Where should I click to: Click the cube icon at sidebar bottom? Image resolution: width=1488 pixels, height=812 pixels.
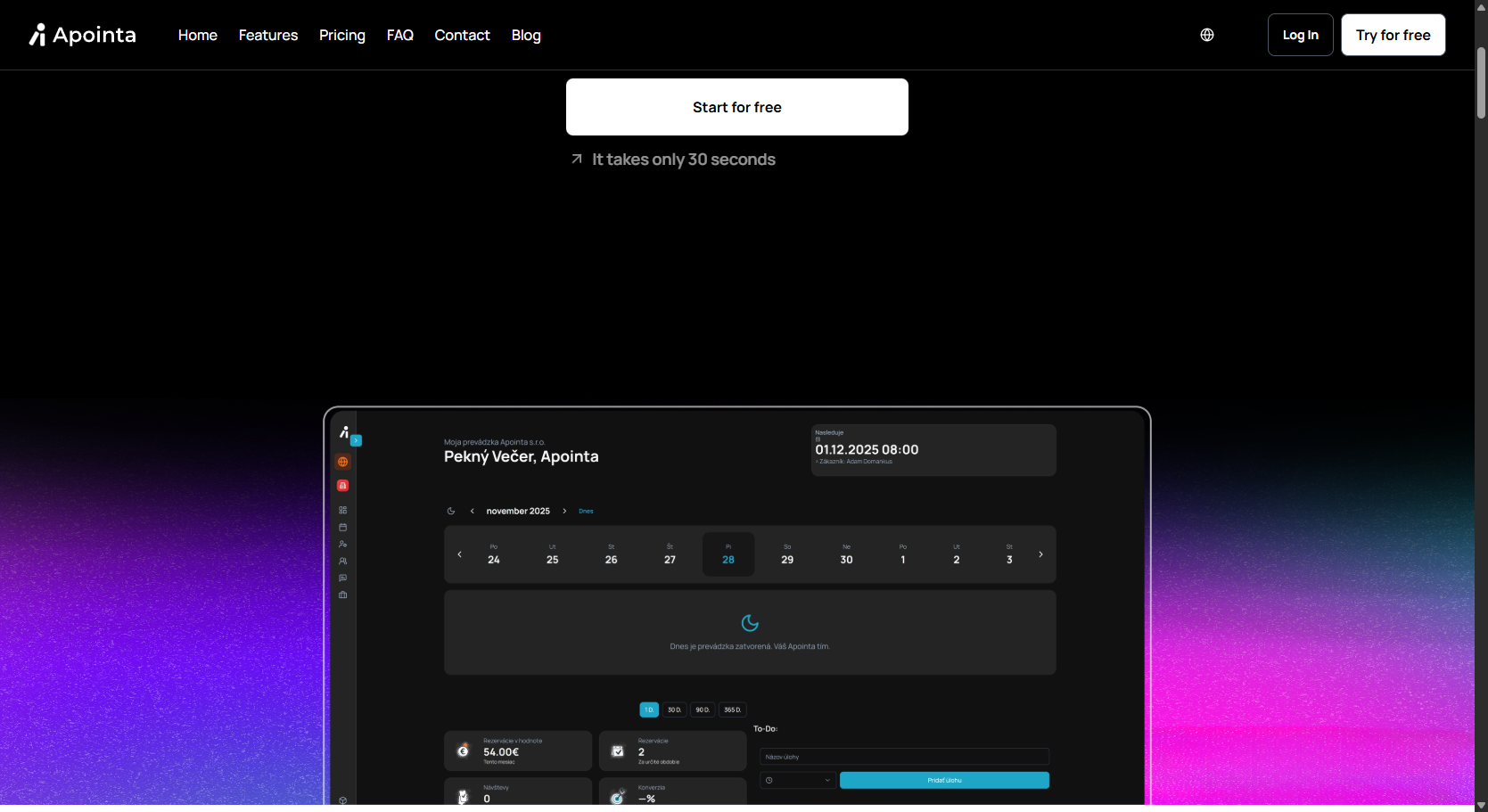(343, 800)
